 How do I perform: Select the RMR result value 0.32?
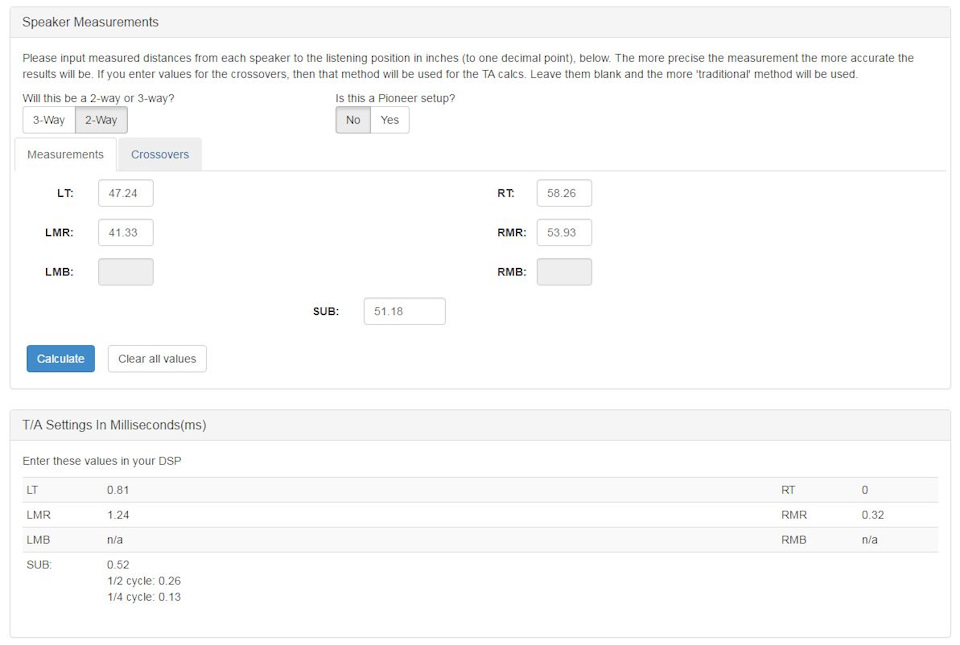point(872,515)
